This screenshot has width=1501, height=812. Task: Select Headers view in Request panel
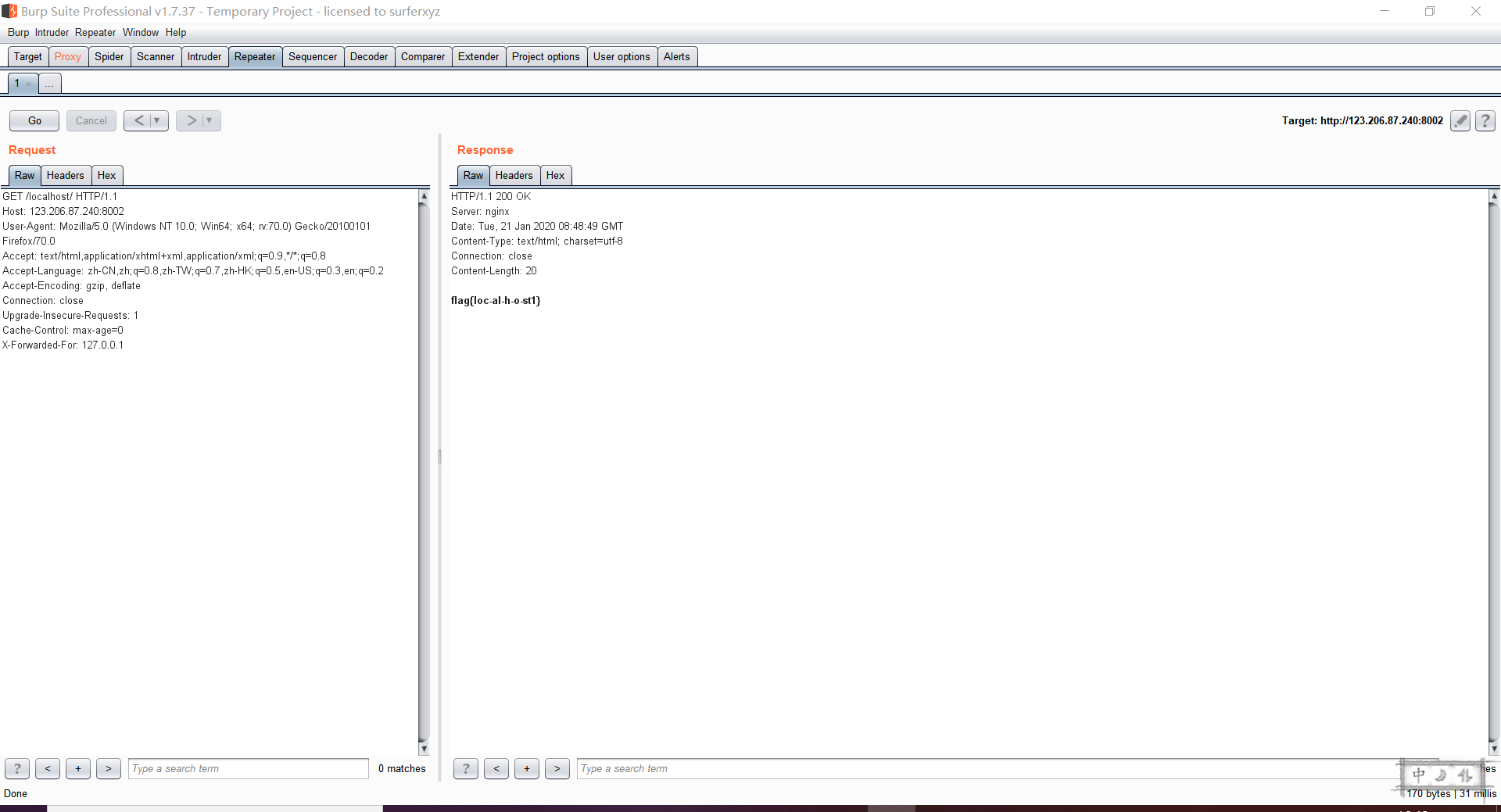tap(65, 175)
